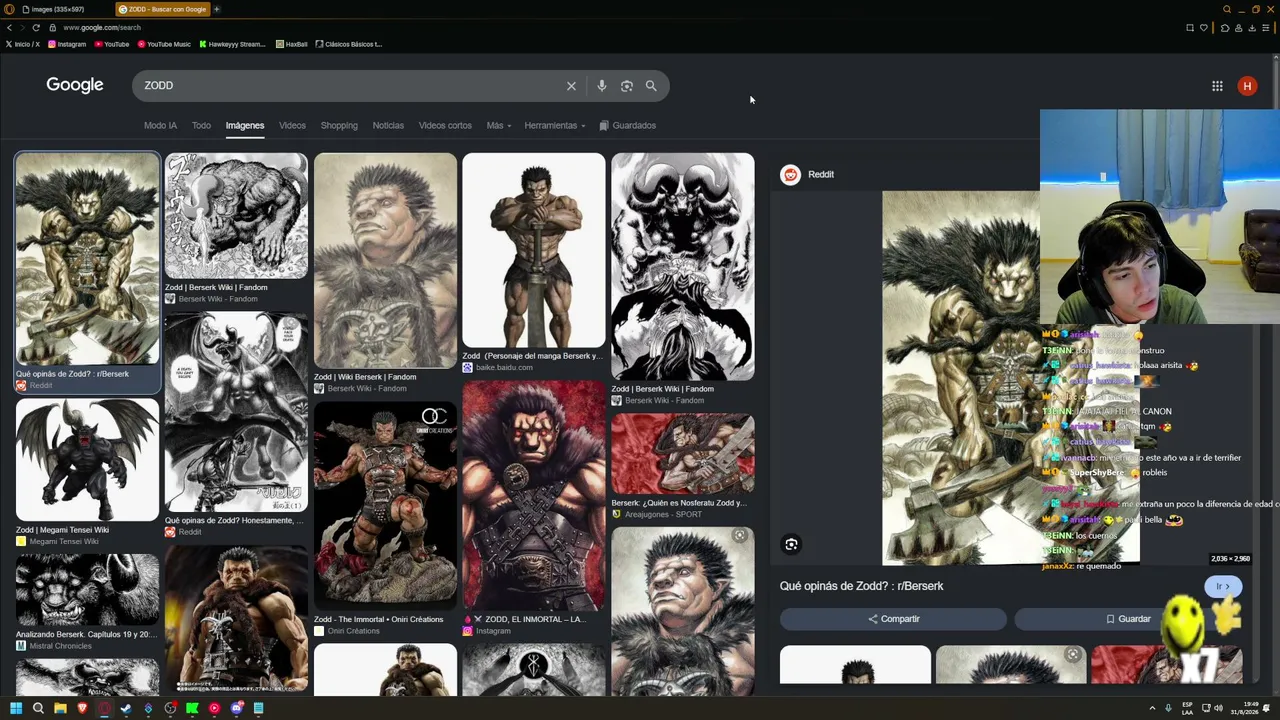Launch Brave from the taskbar

pyautogui.click(x=82, y=708)
